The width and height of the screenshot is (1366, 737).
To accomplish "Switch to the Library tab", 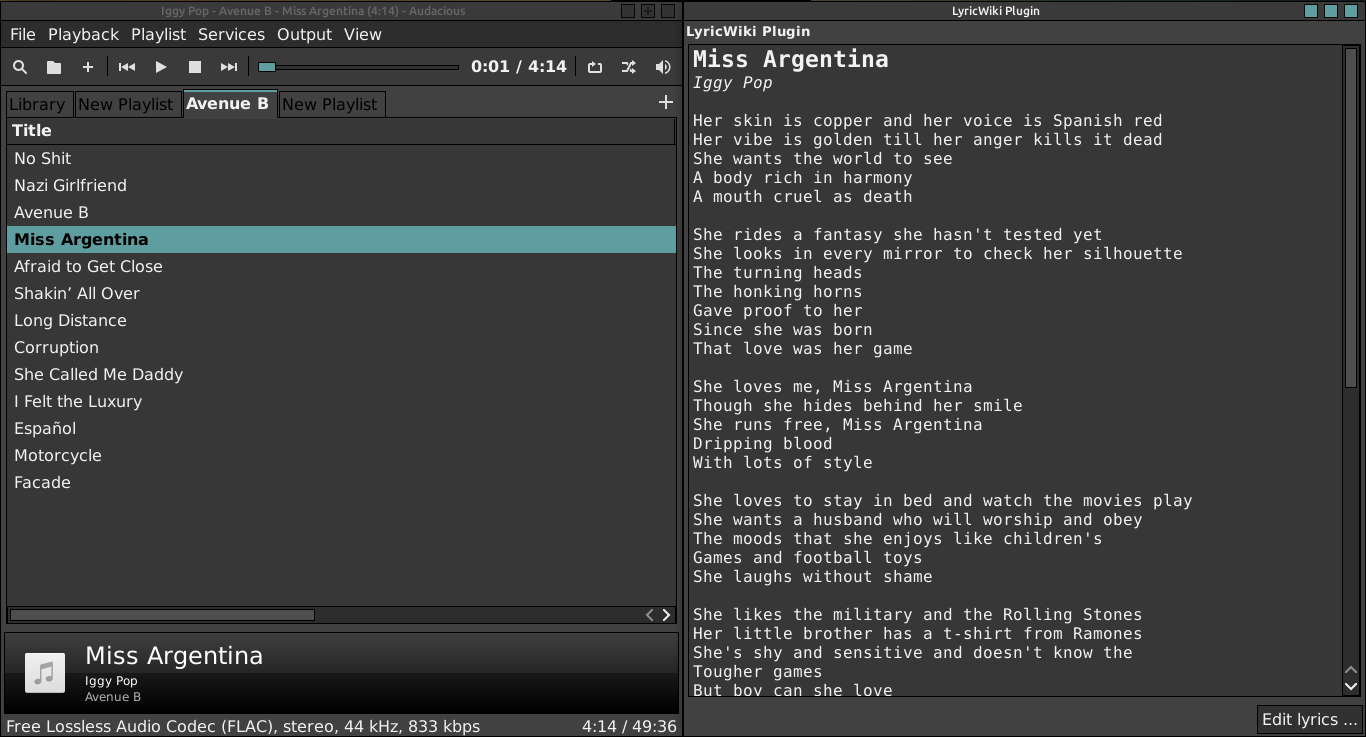I will coord(37,104).
